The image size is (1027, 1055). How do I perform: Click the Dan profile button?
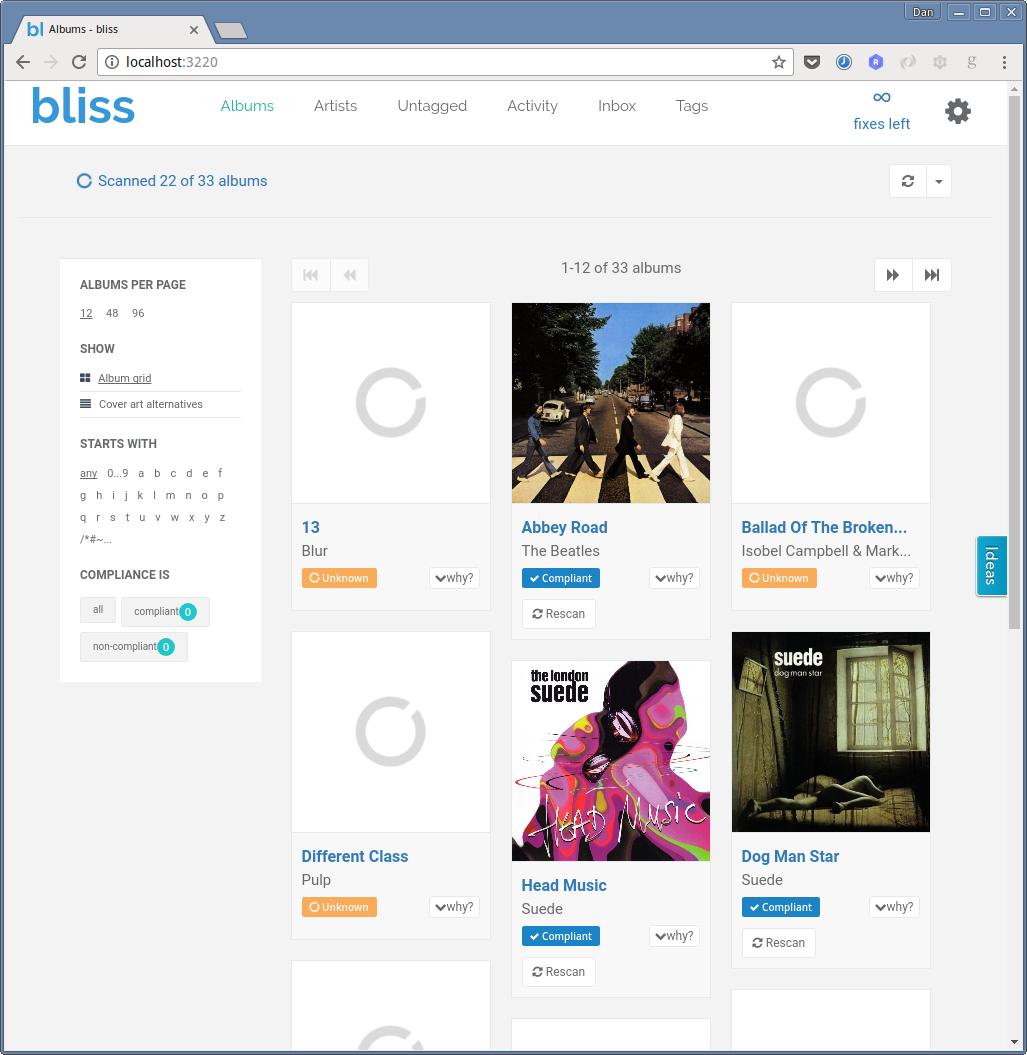(x=923, y=12)
